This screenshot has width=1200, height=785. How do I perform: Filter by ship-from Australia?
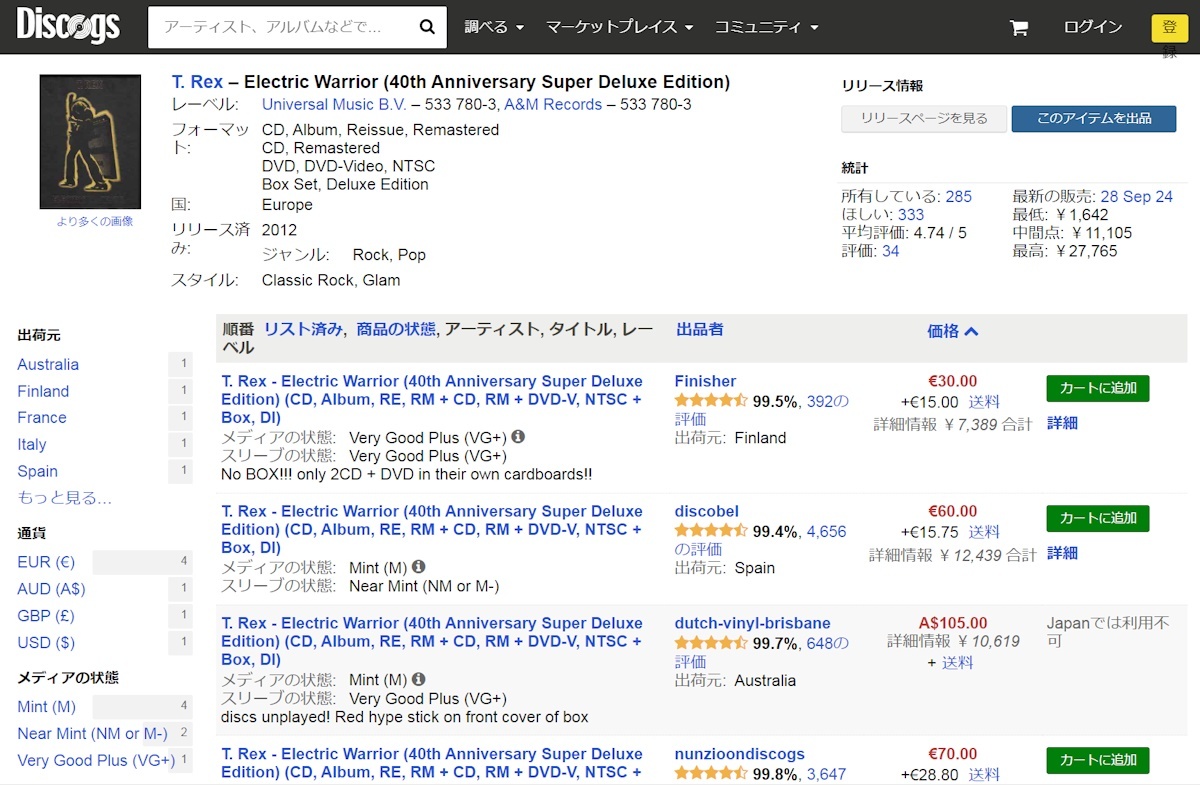click(x=48, y=364)
